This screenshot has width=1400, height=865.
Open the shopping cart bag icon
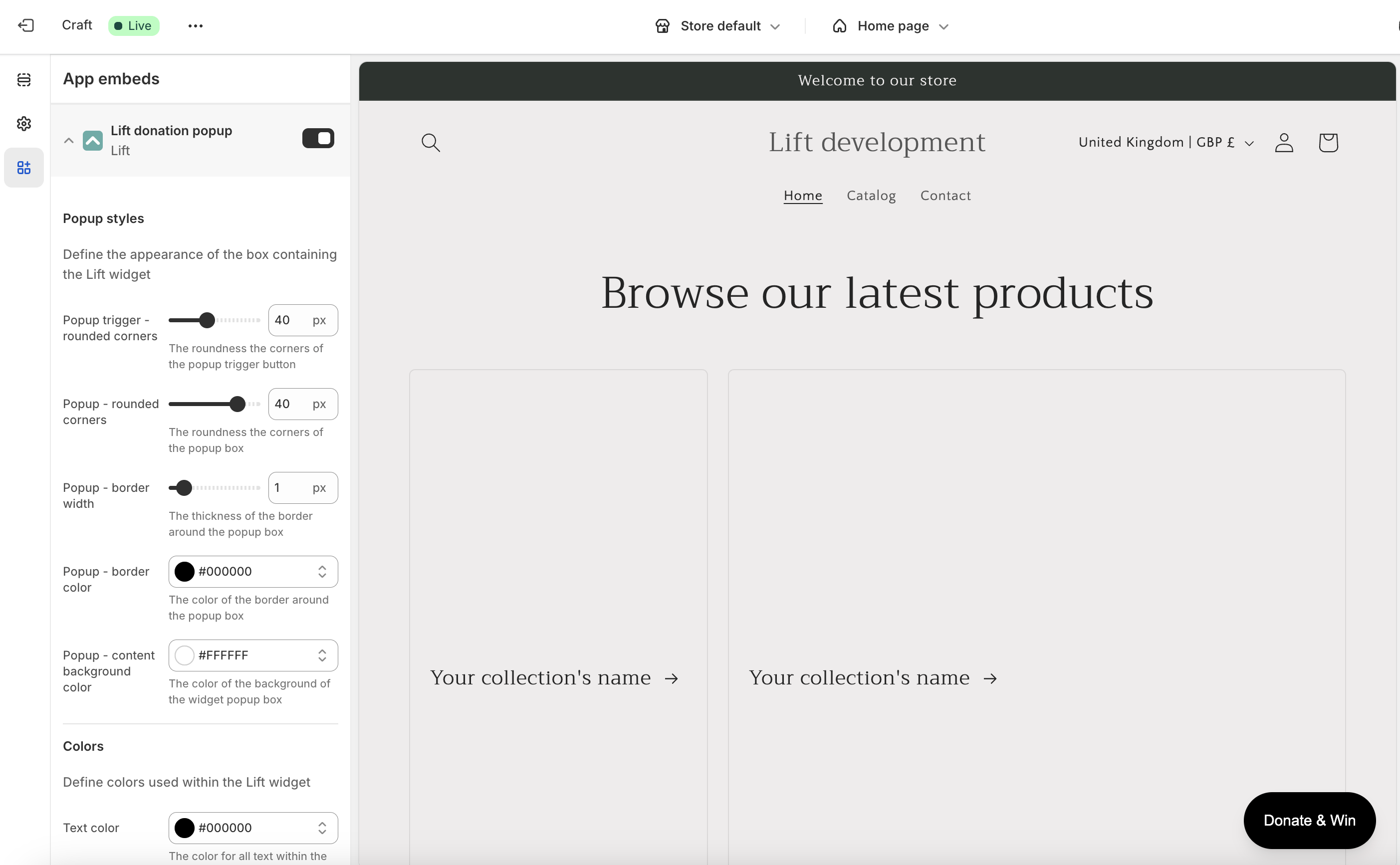(x=1328, y=143)
